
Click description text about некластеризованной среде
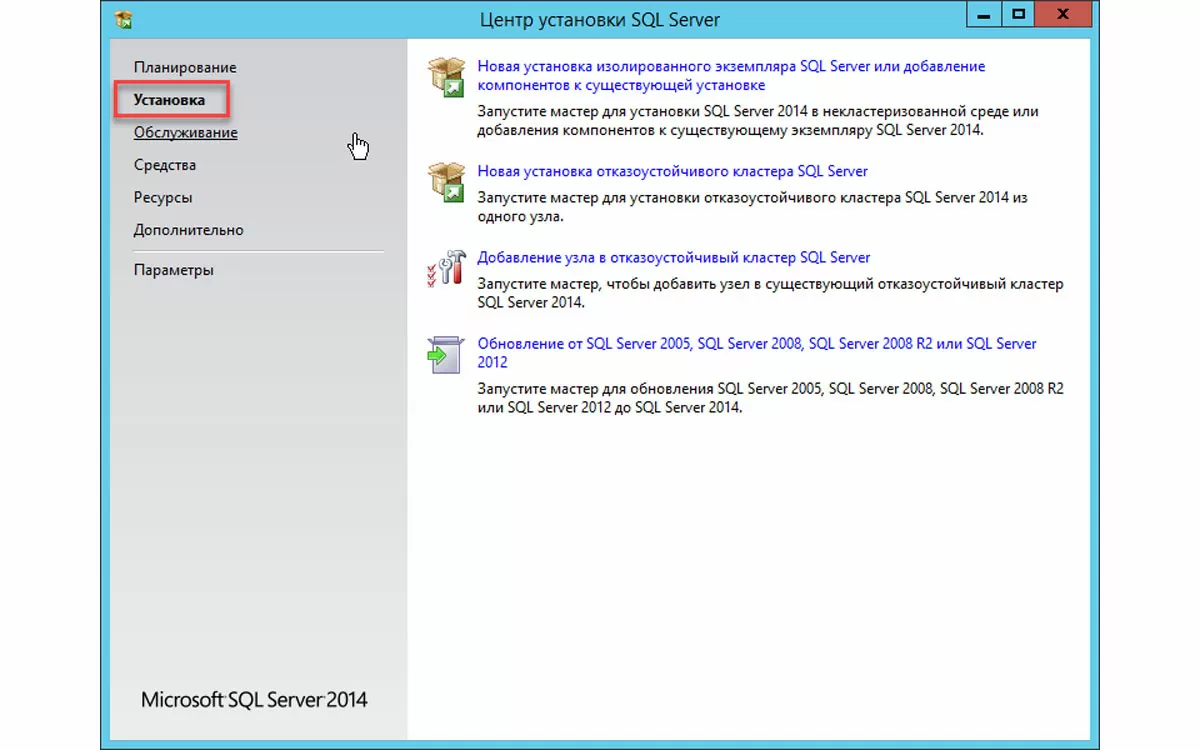(758, 120)
